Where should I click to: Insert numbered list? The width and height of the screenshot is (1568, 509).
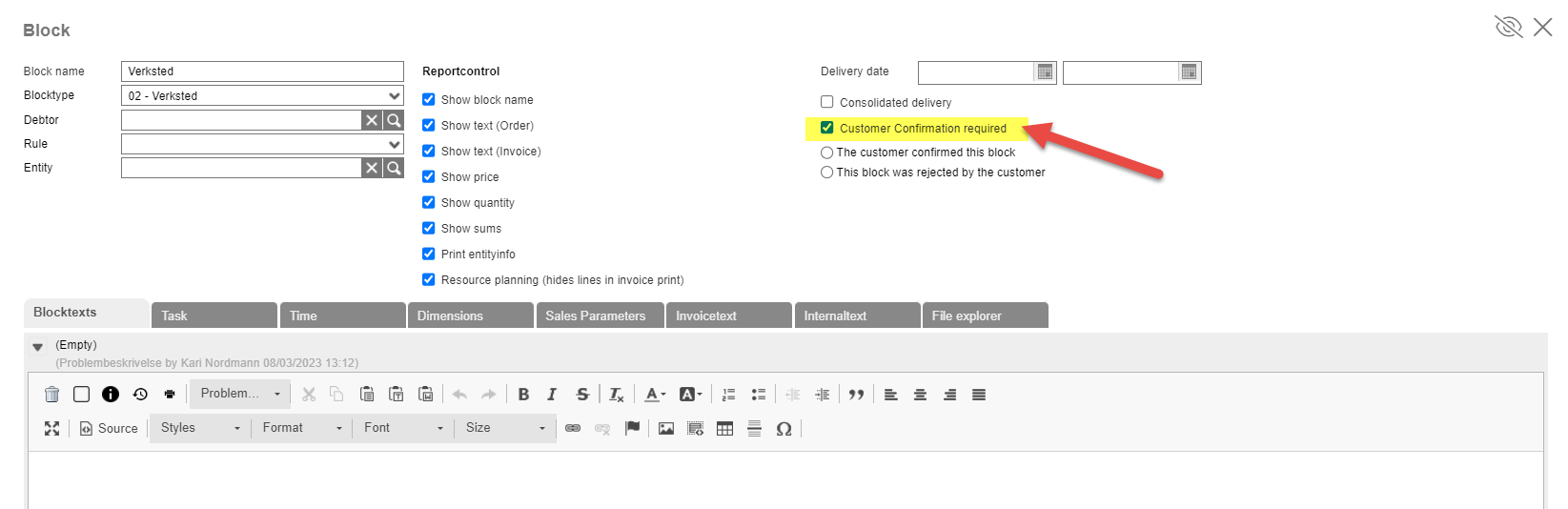pyautogui.click(x=729, y=395)
